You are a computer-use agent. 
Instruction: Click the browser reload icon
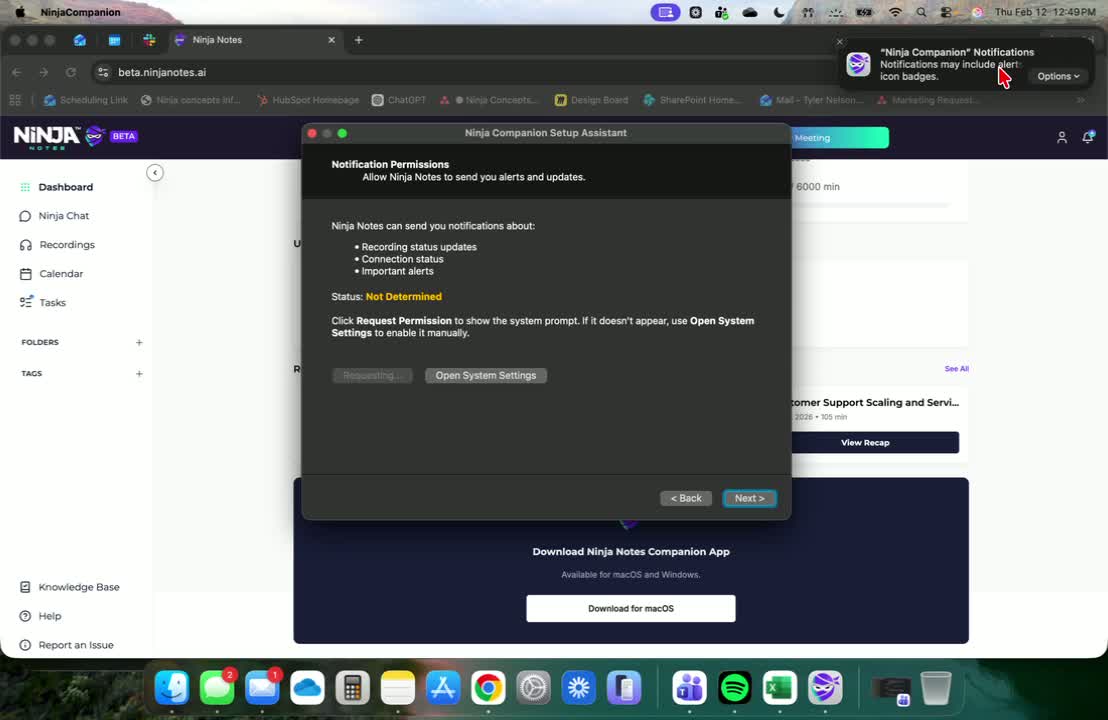click(x=71, y=73)
